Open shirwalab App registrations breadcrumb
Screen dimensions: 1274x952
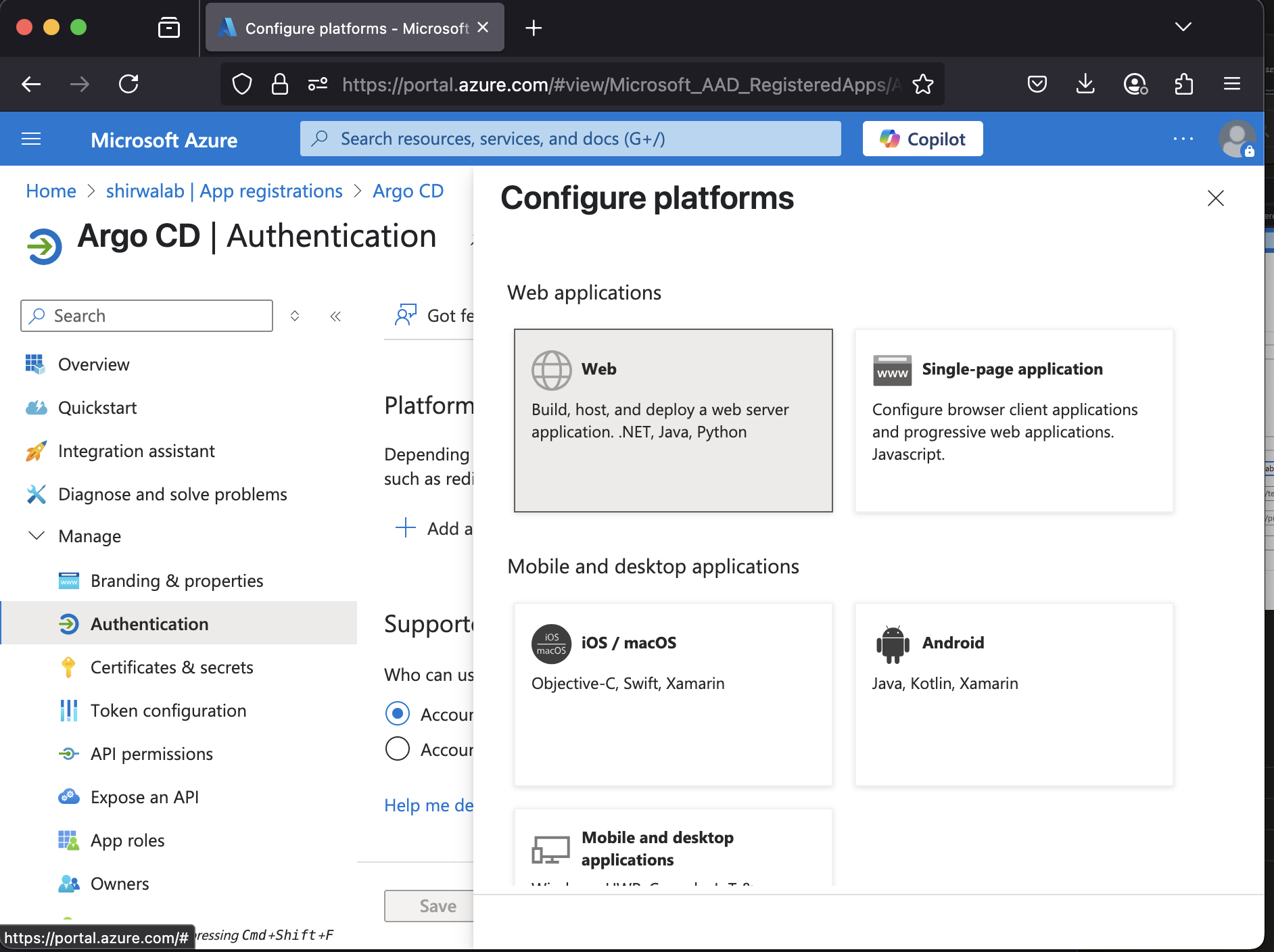point(224,191)
